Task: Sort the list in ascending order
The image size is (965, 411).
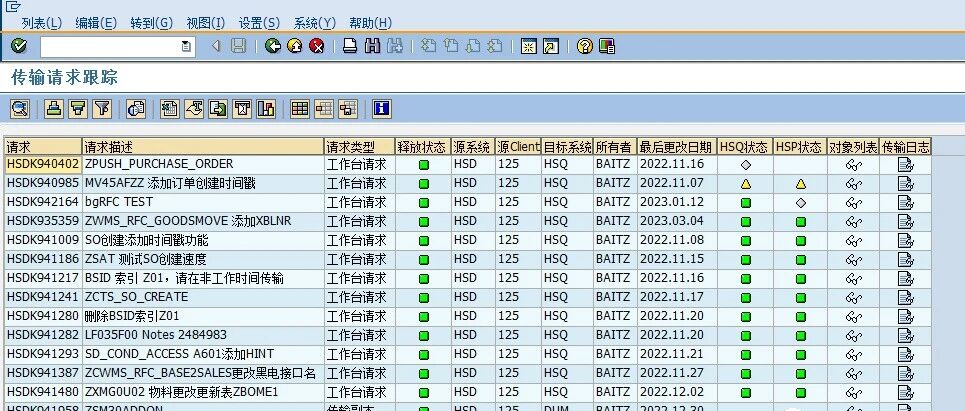Action: point(54,109)
